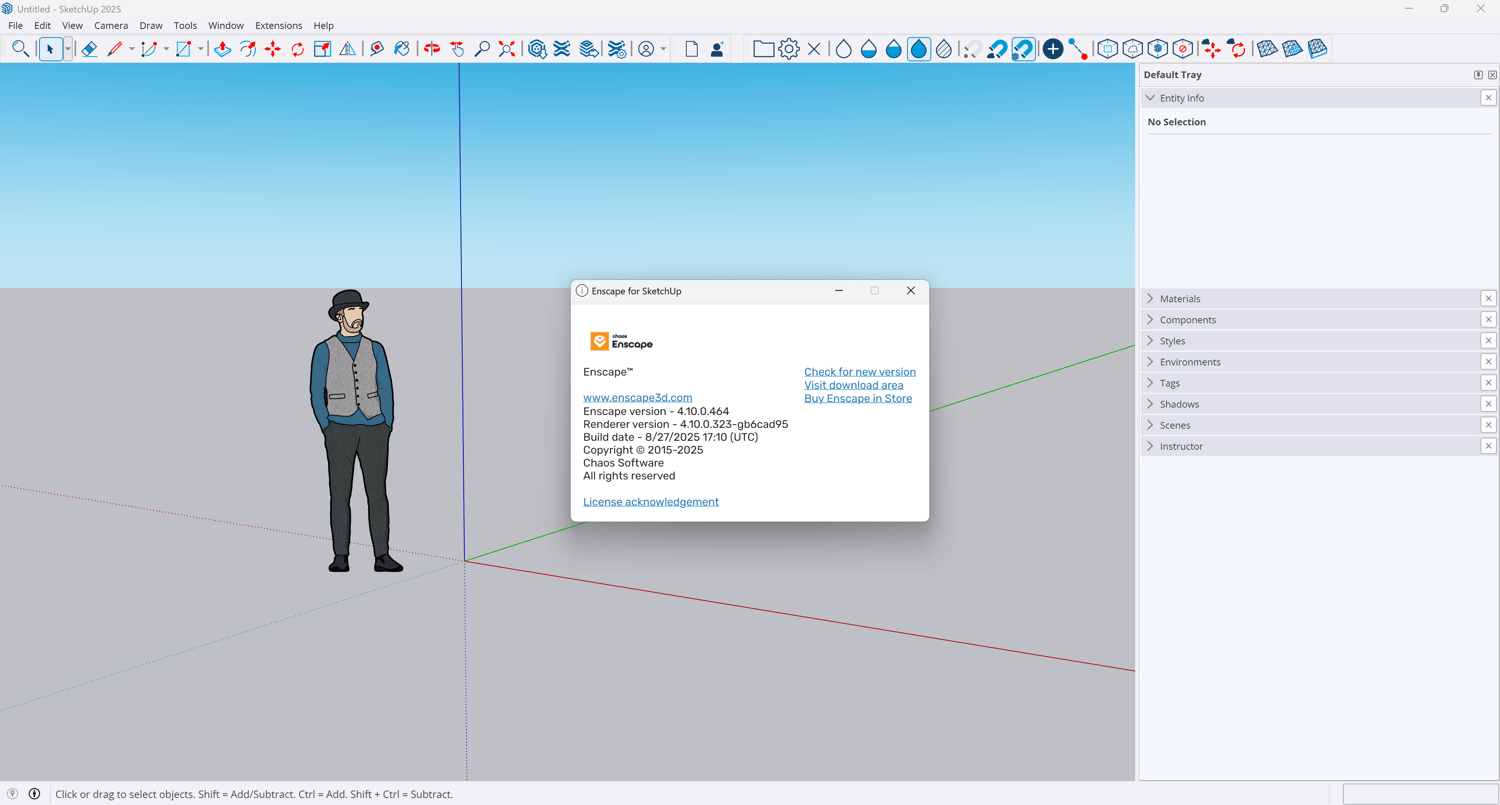Click the Check for new version link
Image resolution: width=1500 pixels, height=805 pixels.
[x=860, y=372]
